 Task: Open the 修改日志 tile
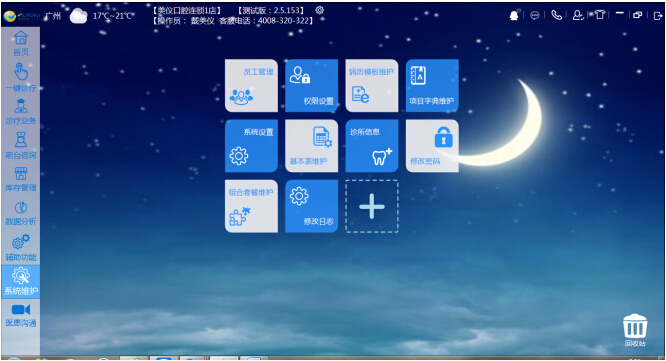(312, 206)
